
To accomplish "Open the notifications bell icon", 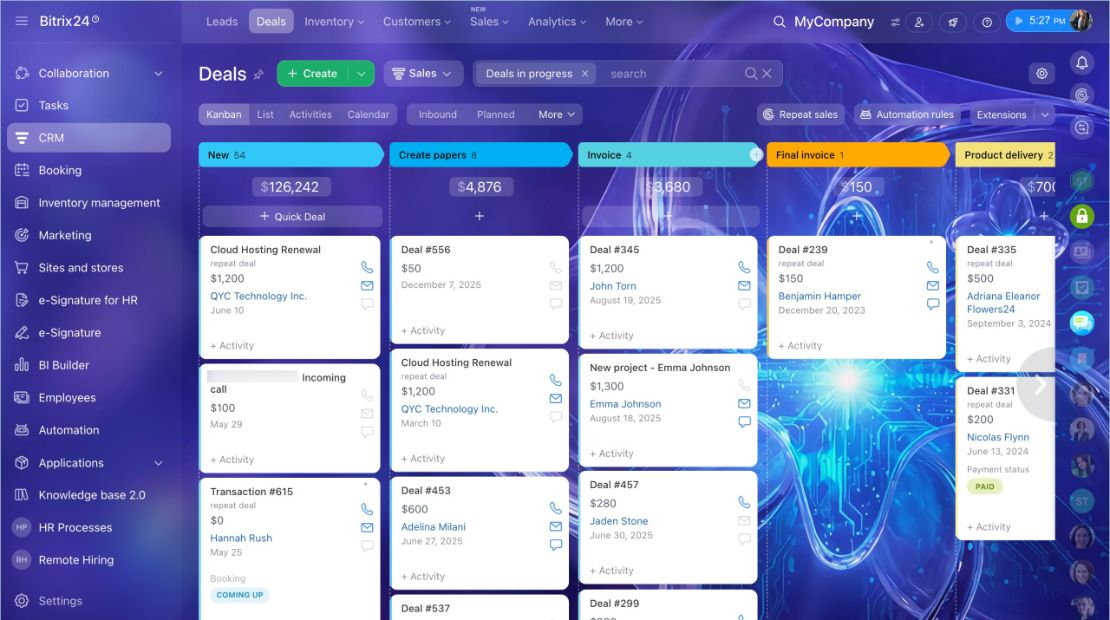I will [1082, 63].
